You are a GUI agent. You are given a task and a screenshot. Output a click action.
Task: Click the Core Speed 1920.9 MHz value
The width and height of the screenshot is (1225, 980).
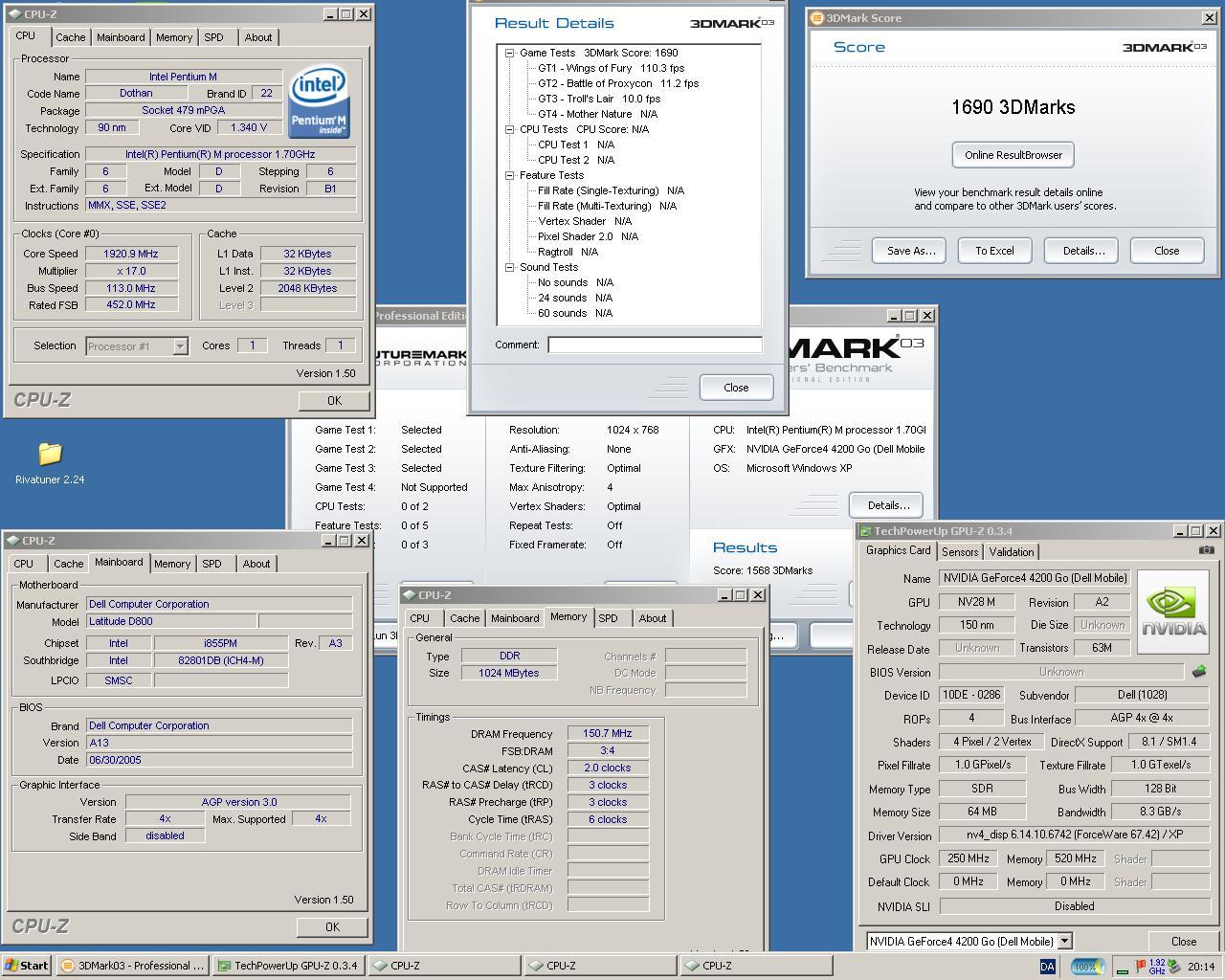(x=132, y=254)
